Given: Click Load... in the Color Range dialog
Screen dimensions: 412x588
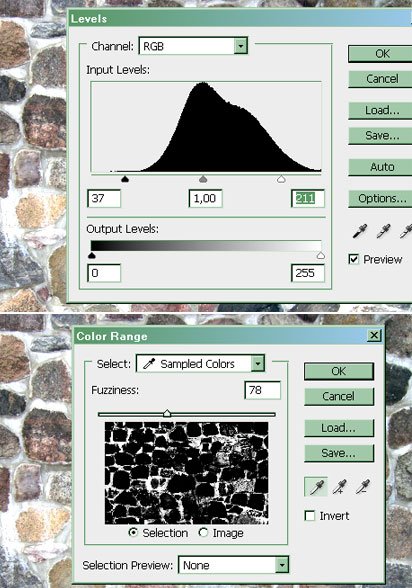Looking at the screenshot, I should coord(339,428).
